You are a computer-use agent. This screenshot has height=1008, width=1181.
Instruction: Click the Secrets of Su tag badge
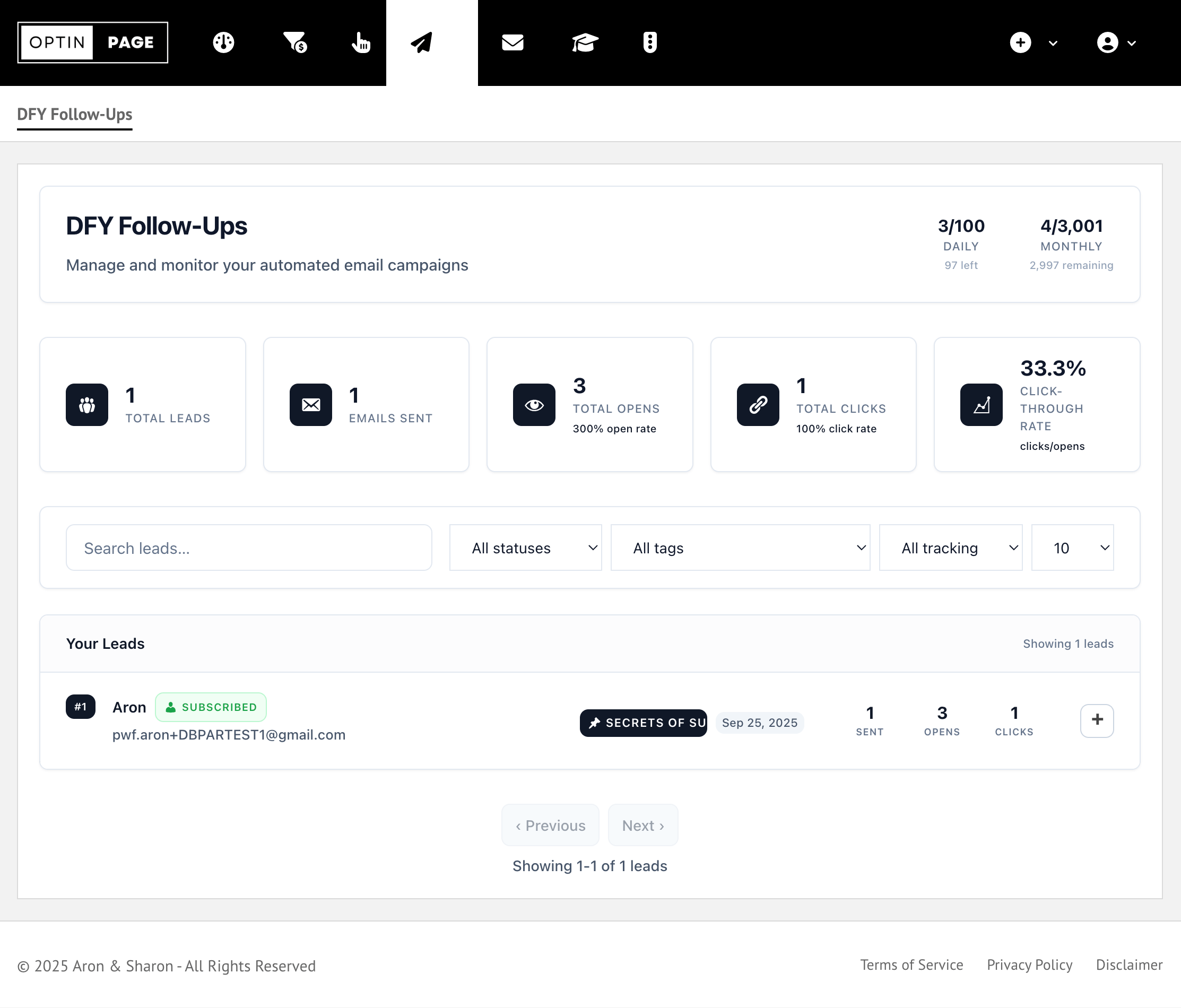[x=643, y=723]
